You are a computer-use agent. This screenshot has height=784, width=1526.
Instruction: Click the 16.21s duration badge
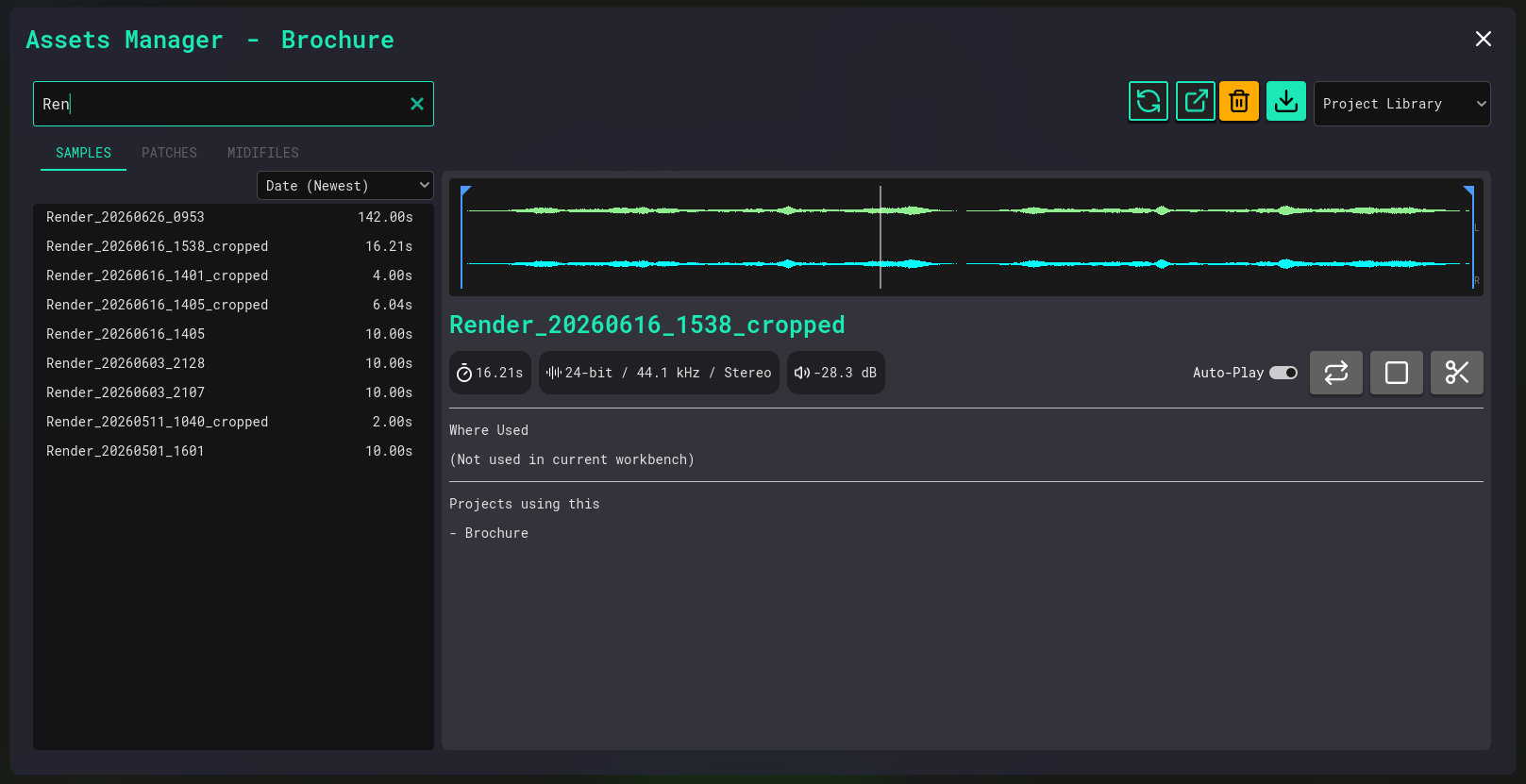pyautogui.click(x=490, y=373)
